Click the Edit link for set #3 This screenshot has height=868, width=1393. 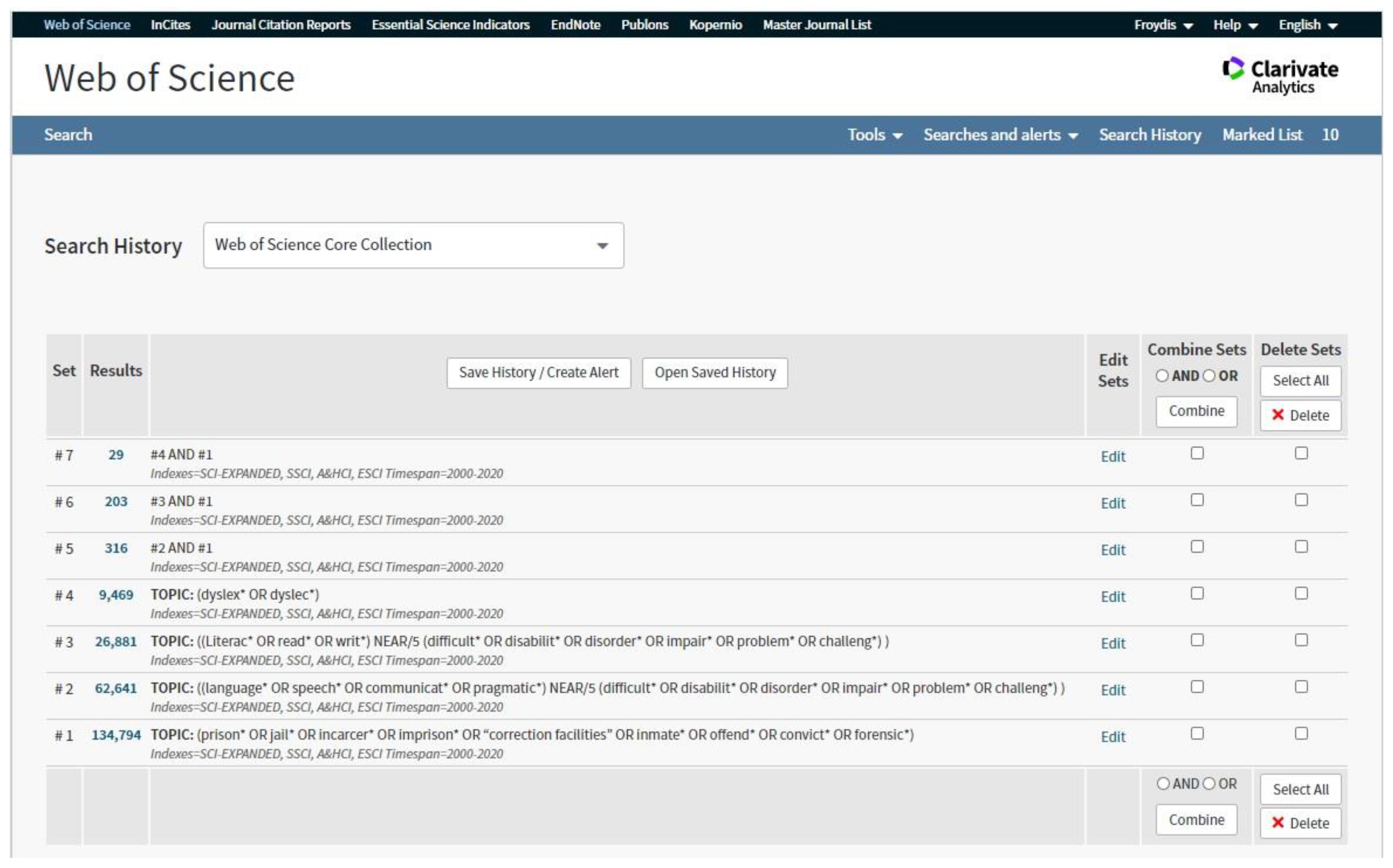(1112, 644)
